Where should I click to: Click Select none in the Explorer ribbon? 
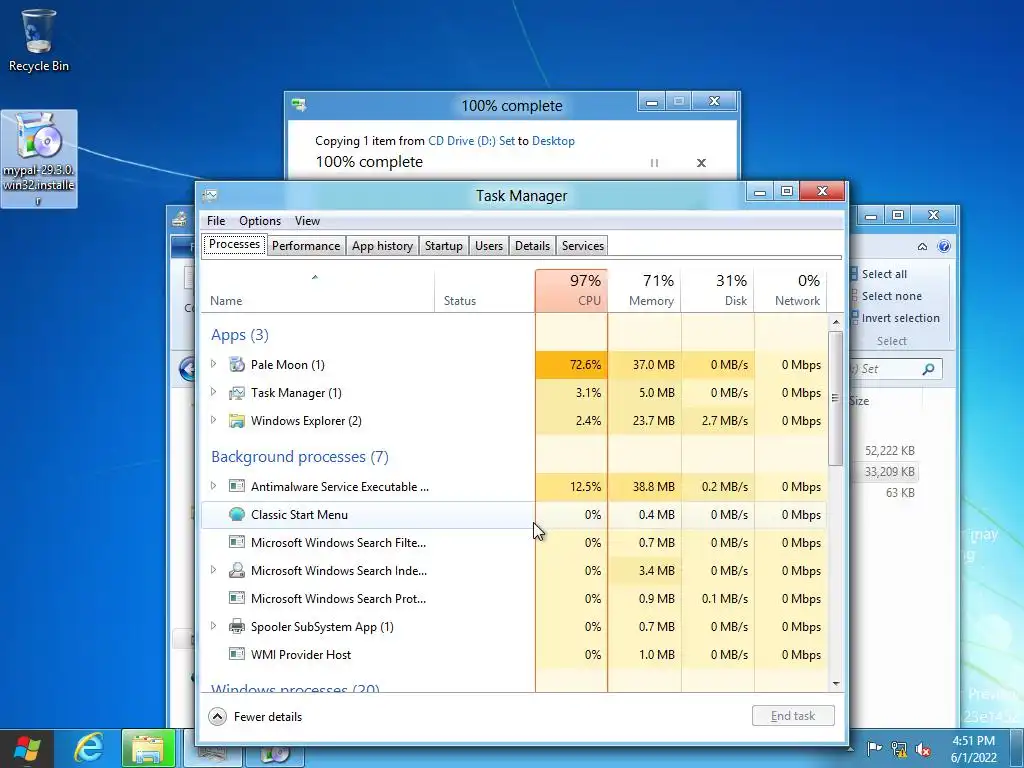(x=891, y=296)
